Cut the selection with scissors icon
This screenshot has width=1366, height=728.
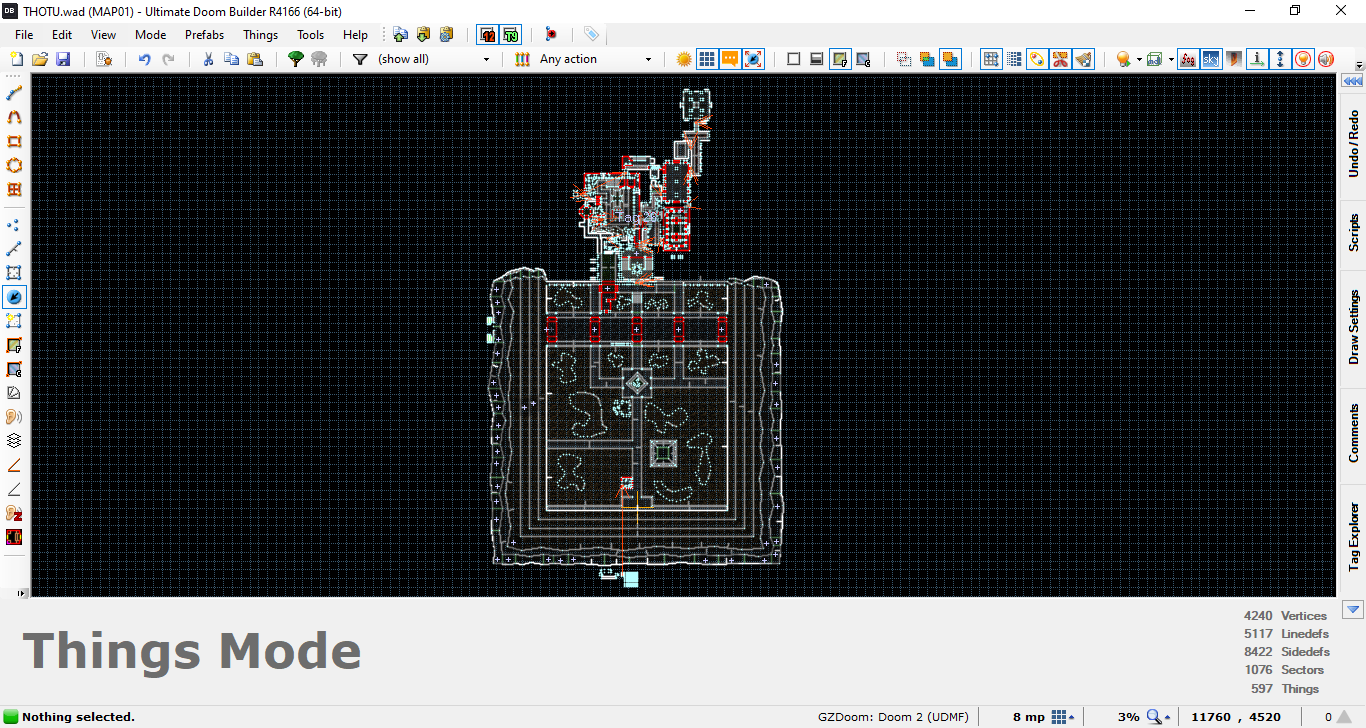[x=208, y=59]
